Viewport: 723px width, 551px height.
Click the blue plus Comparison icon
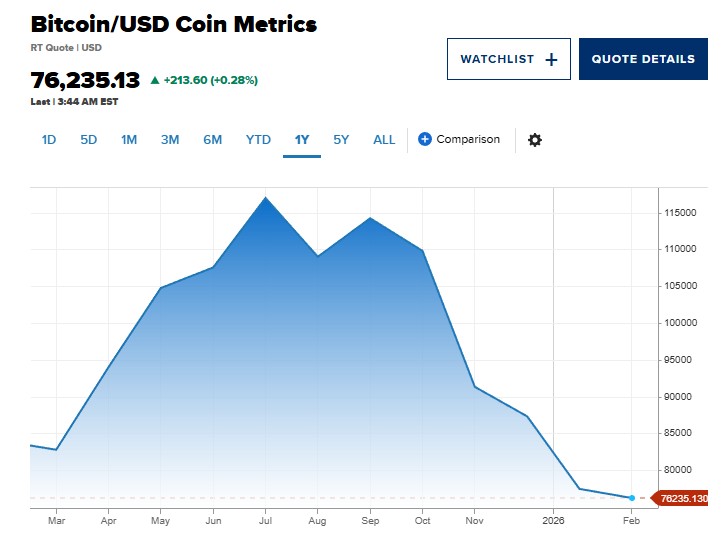425,139
